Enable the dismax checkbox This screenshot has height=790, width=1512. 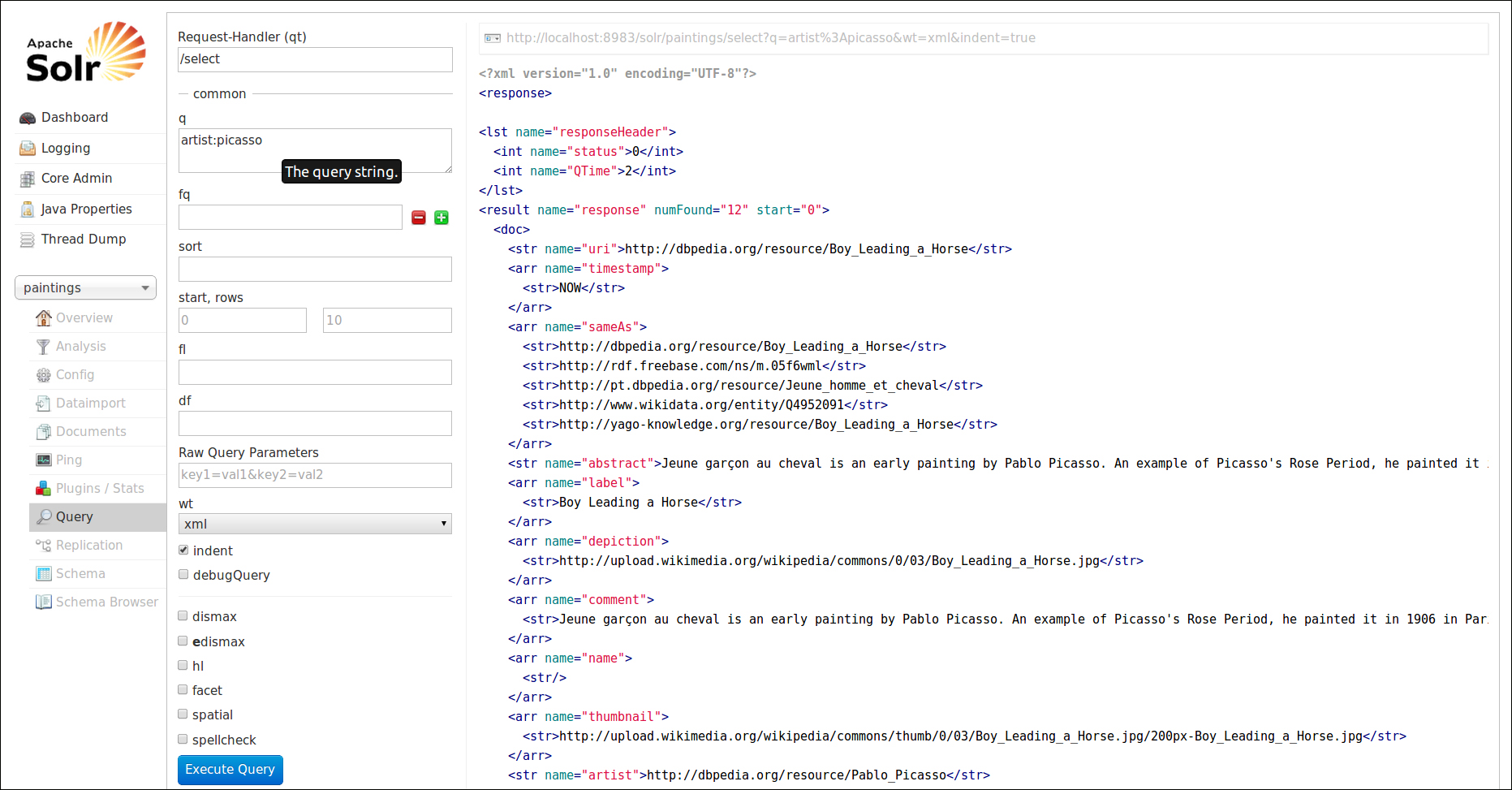pos(183,615)
